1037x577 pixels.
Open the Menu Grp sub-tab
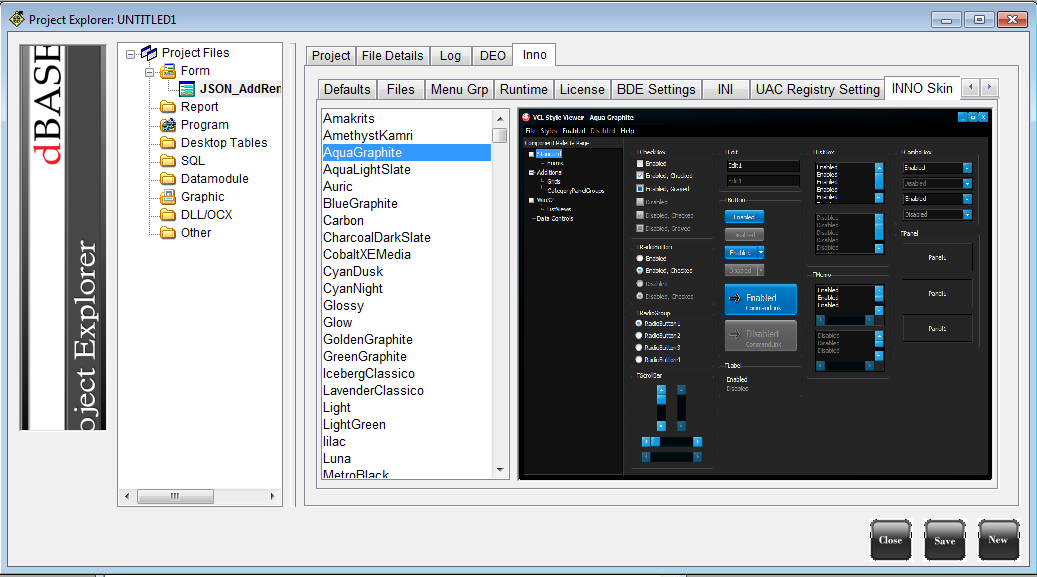460,89
